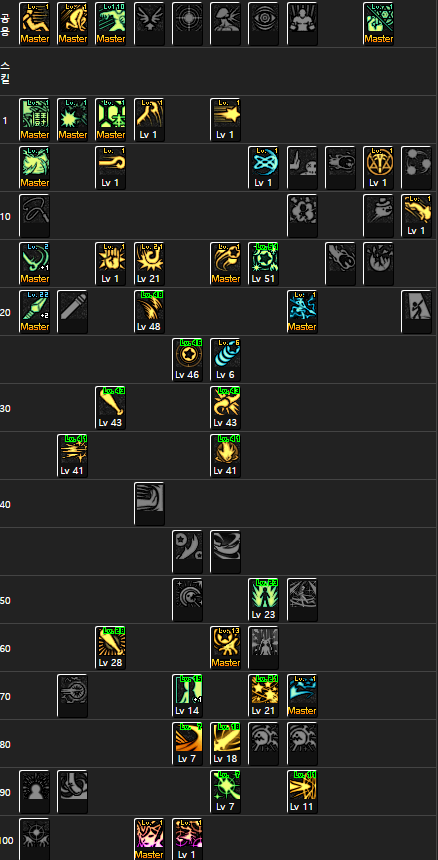Image resolution: width=438 pixels, height=860 pixels.
Task: Pick the orange hexagram circle Lv 1 skill
Action: click(378, 168)
